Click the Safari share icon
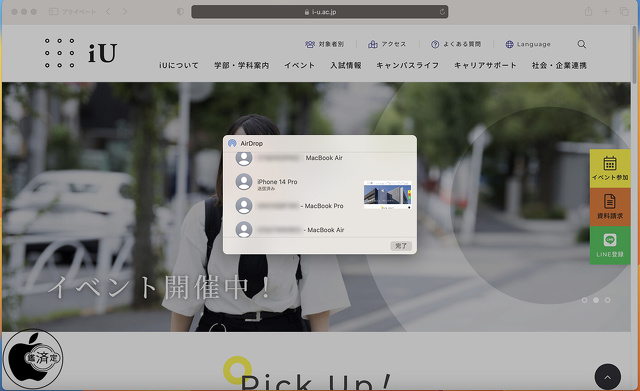The image size is (640, 391). (588, 11)
